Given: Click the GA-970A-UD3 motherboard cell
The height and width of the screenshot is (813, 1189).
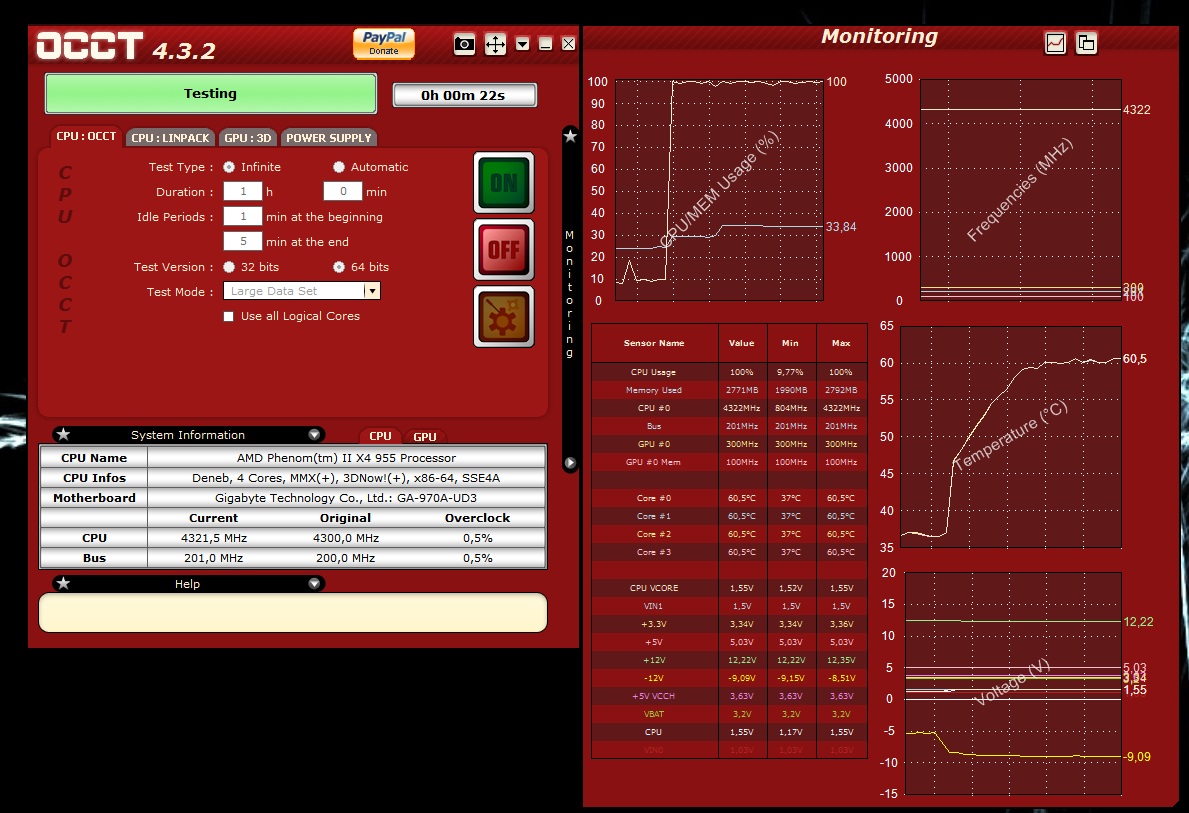Looking at the screenshot, I should (347, 498).
